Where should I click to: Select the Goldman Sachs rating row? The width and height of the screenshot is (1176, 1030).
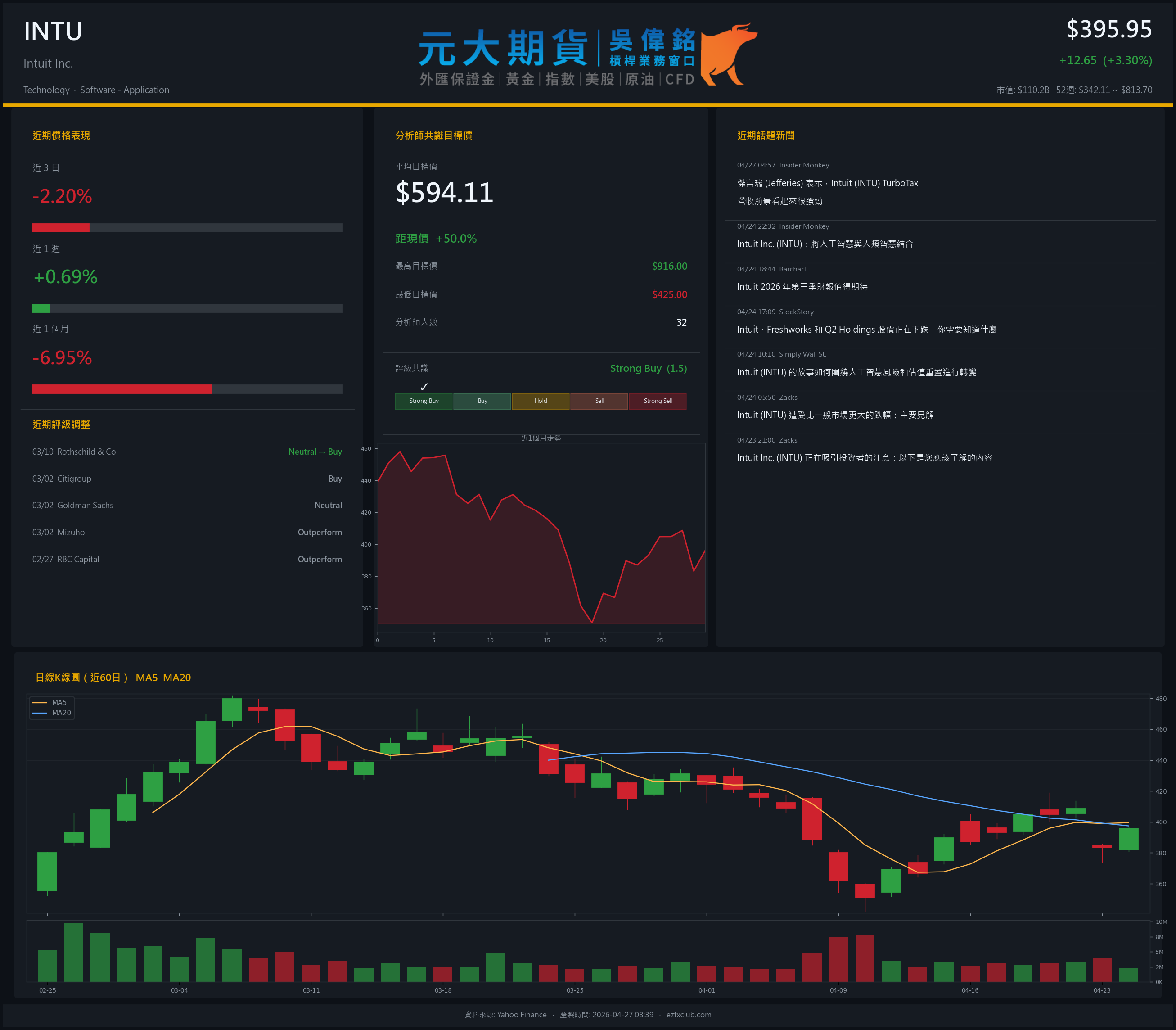click(x=187, y=505)
